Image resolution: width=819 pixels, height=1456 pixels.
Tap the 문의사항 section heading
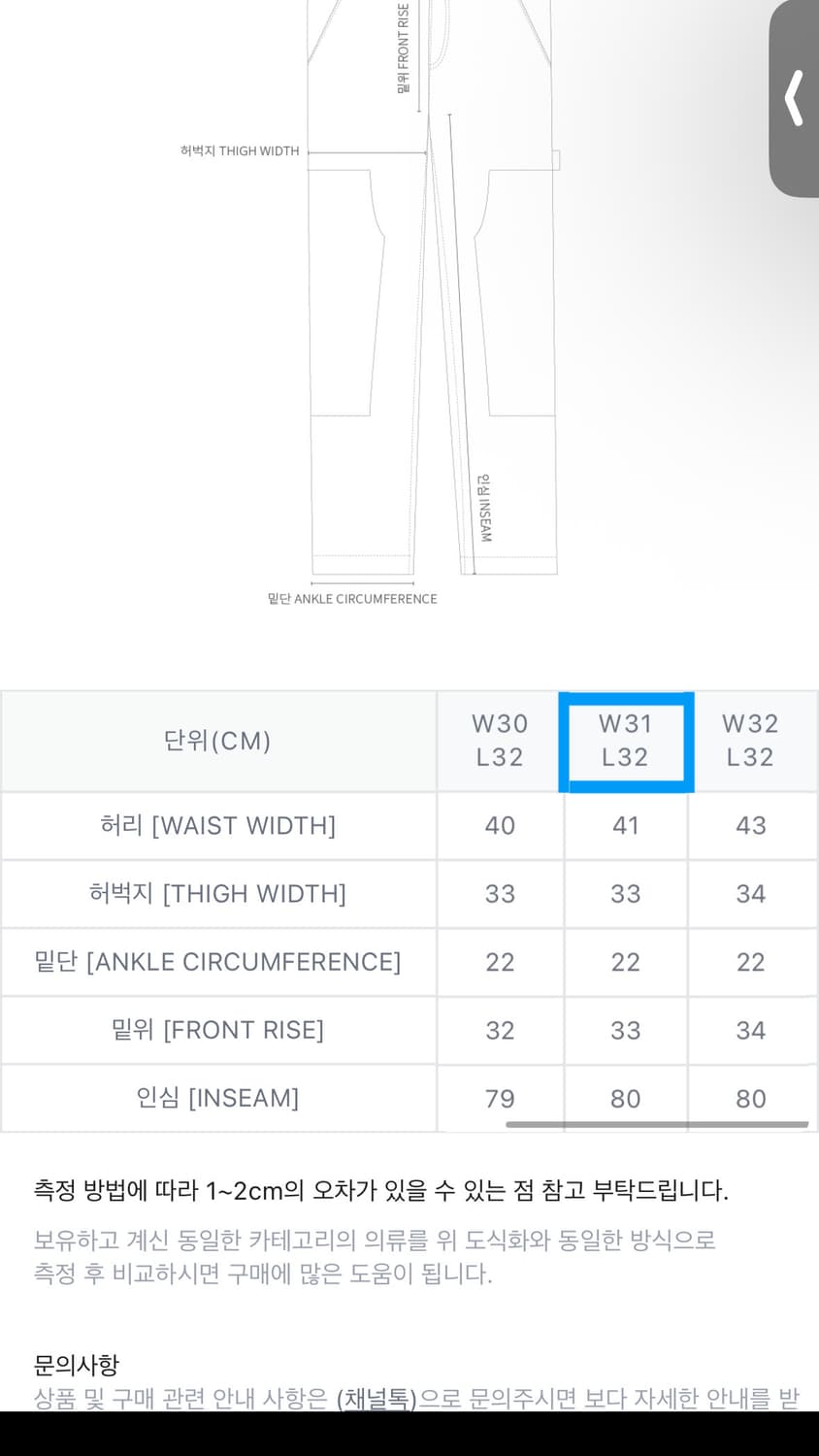coord(76,1365)
